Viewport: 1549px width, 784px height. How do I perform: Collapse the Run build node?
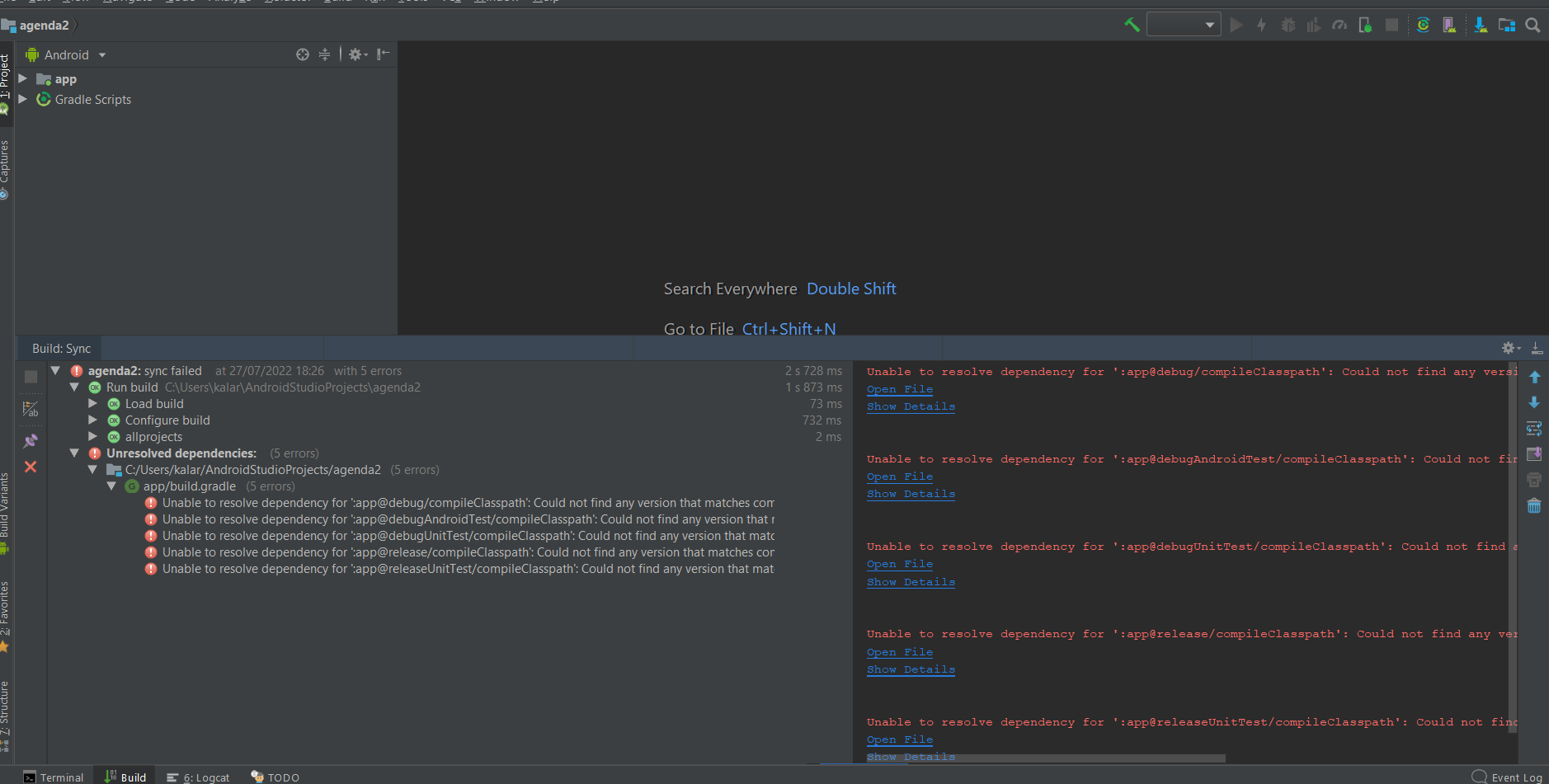click(74, 387)
